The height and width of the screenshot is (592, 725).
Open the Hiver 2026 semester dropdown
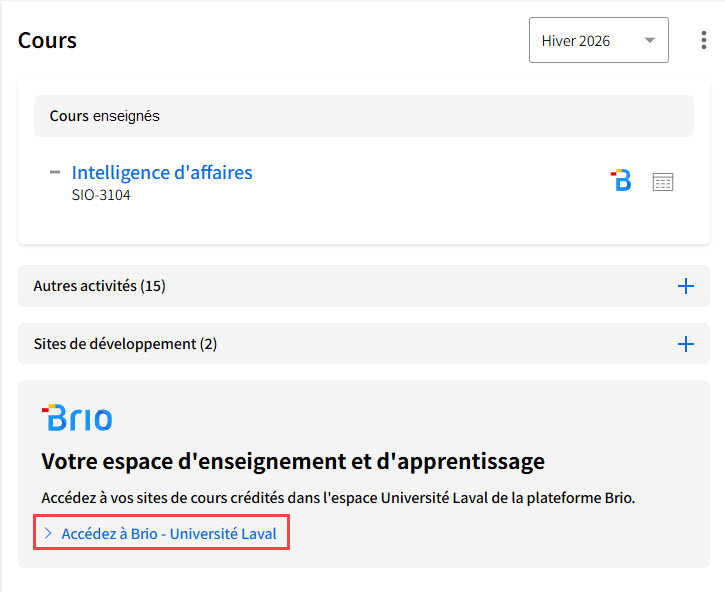[x=598, y=40]
